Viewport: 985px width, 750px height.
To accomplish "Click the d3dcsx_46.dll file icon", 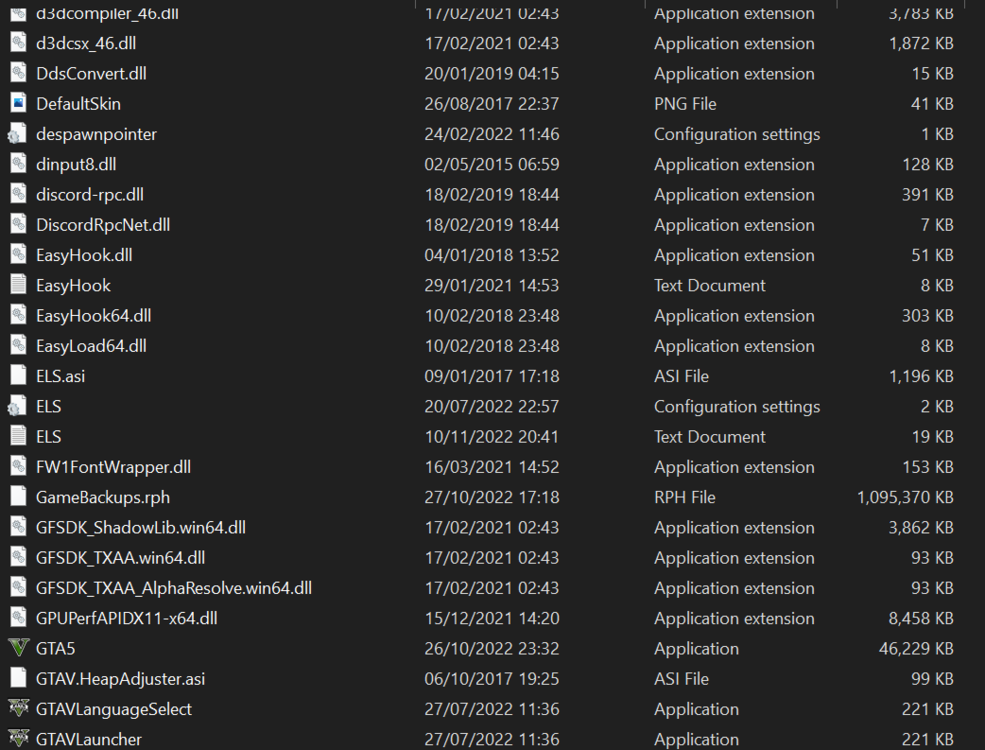I will click(18, 43).
